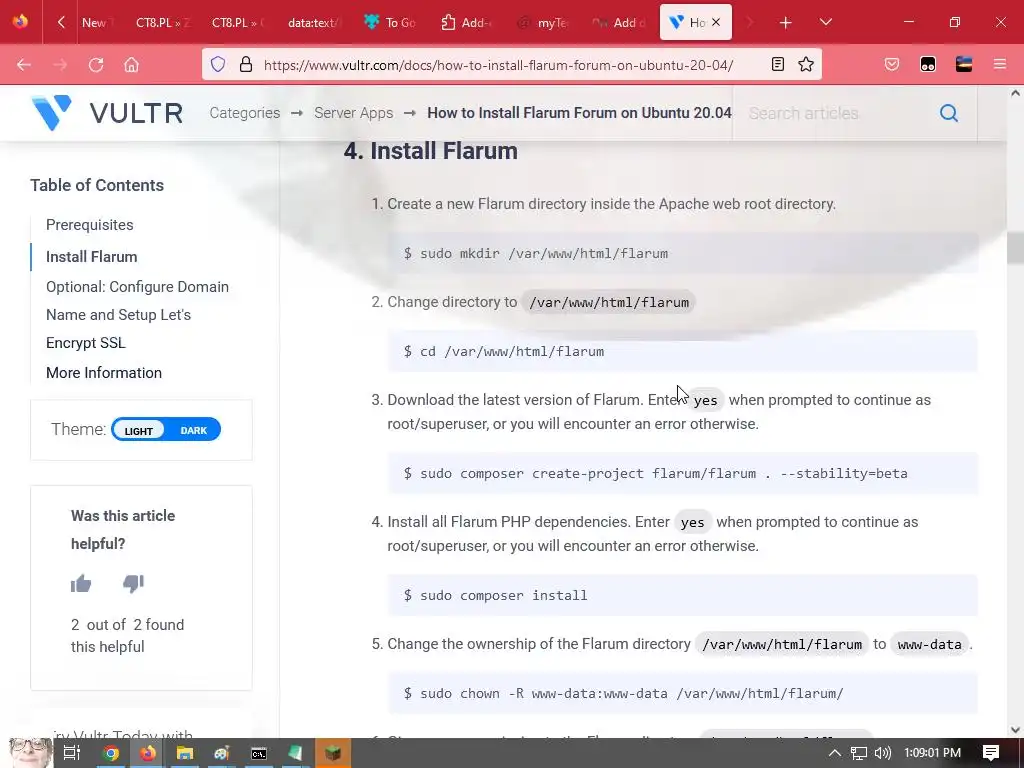Jump to Prerequisites in table of contents
1024x768 pixels.
pos(89,225)
